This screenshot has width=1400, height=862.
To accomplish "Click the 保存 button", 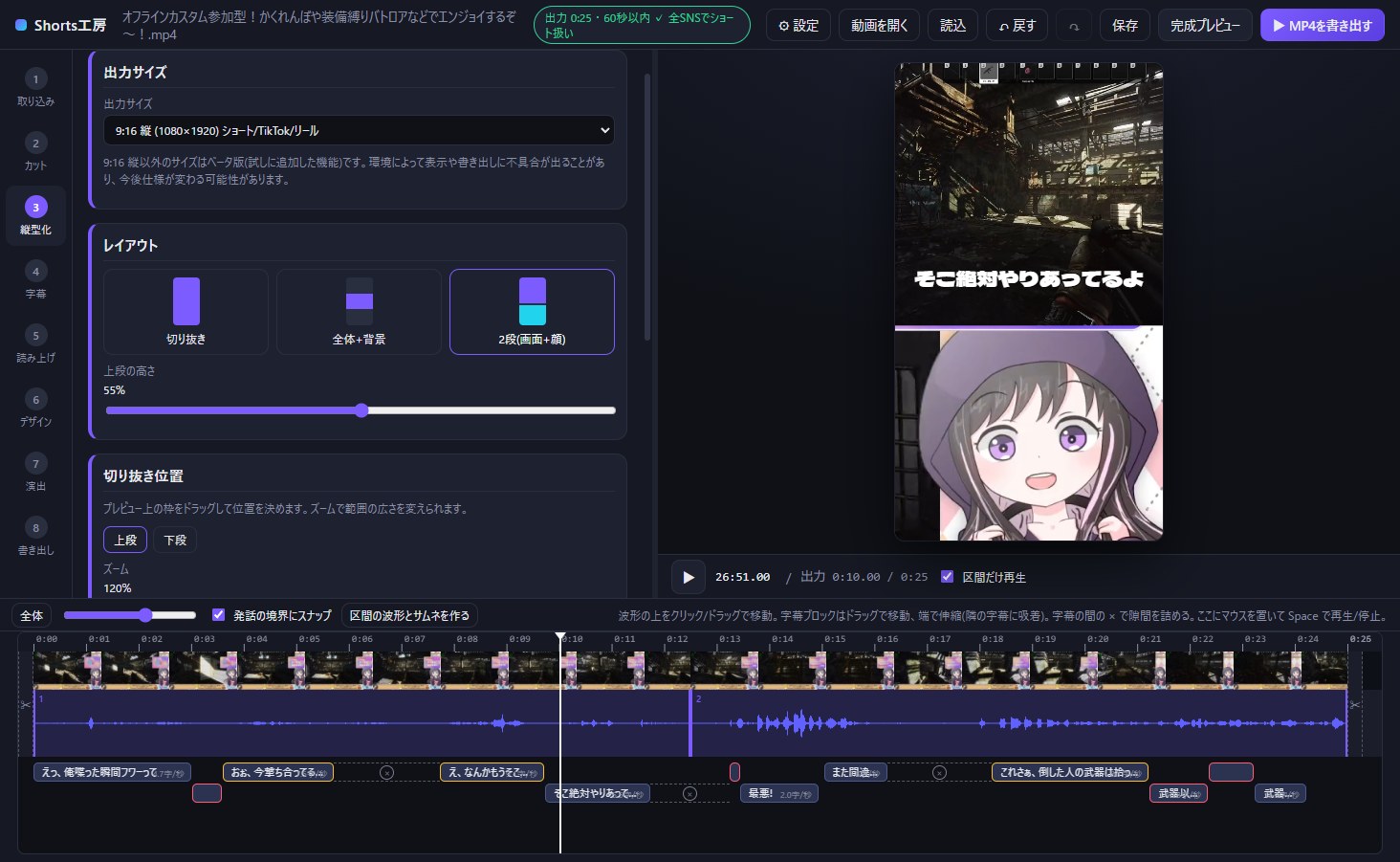I will pyautogui.click(x=1125, y=26).
